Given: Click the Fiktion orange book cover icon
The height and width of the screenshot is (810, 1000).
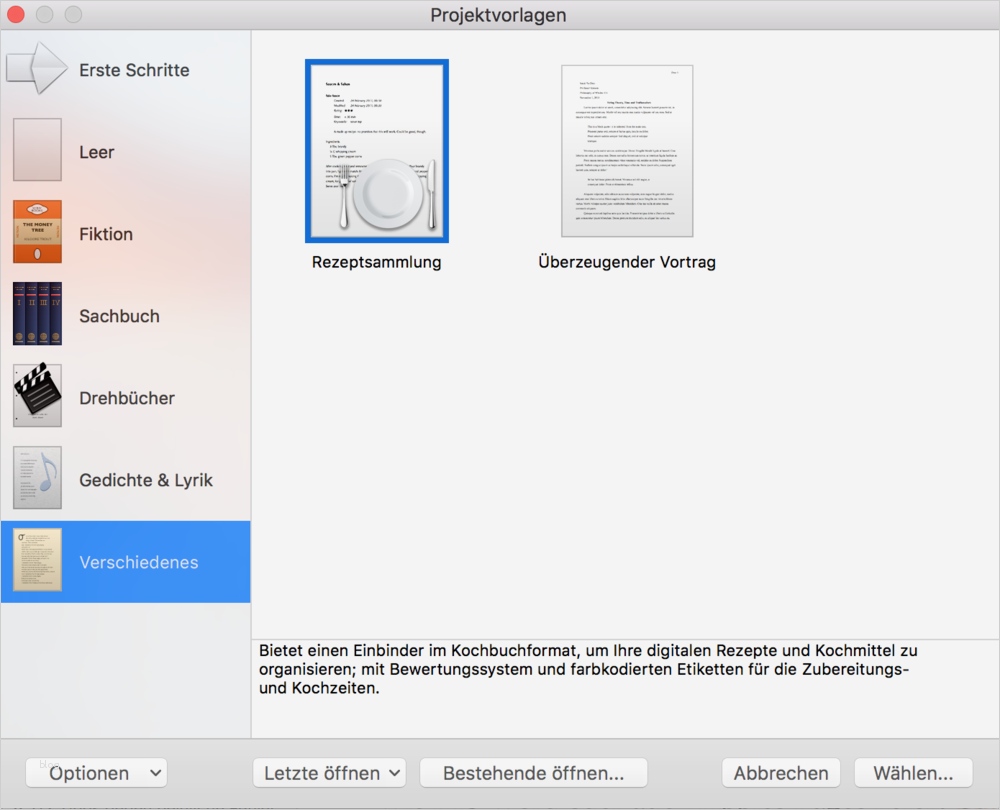Looking at the screenshot, I should (x=38, y=232).
